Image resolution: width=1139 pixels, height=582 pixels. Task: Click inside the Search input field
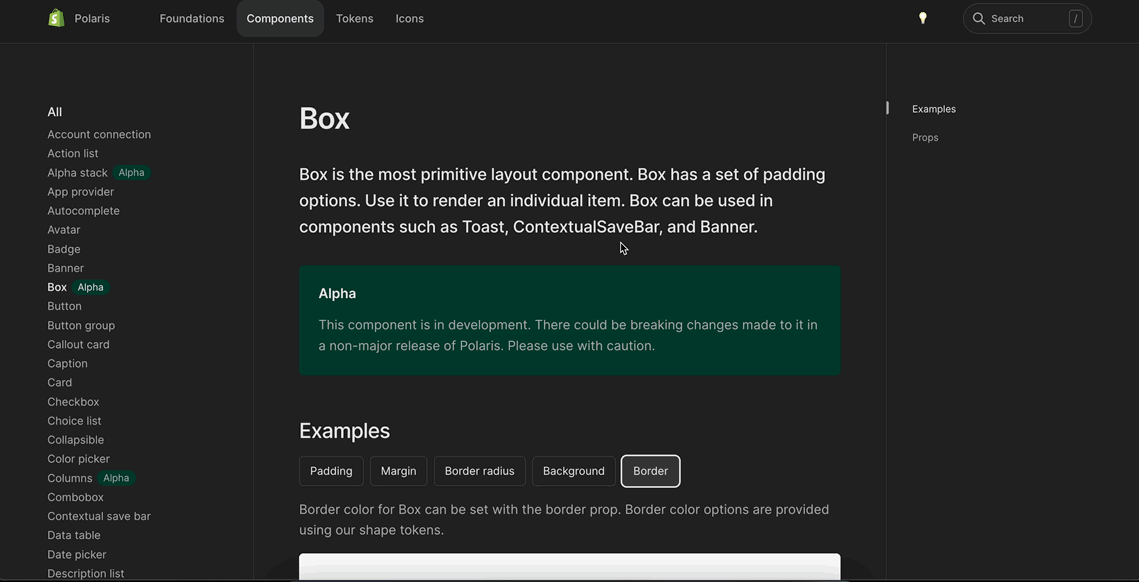1020,18
